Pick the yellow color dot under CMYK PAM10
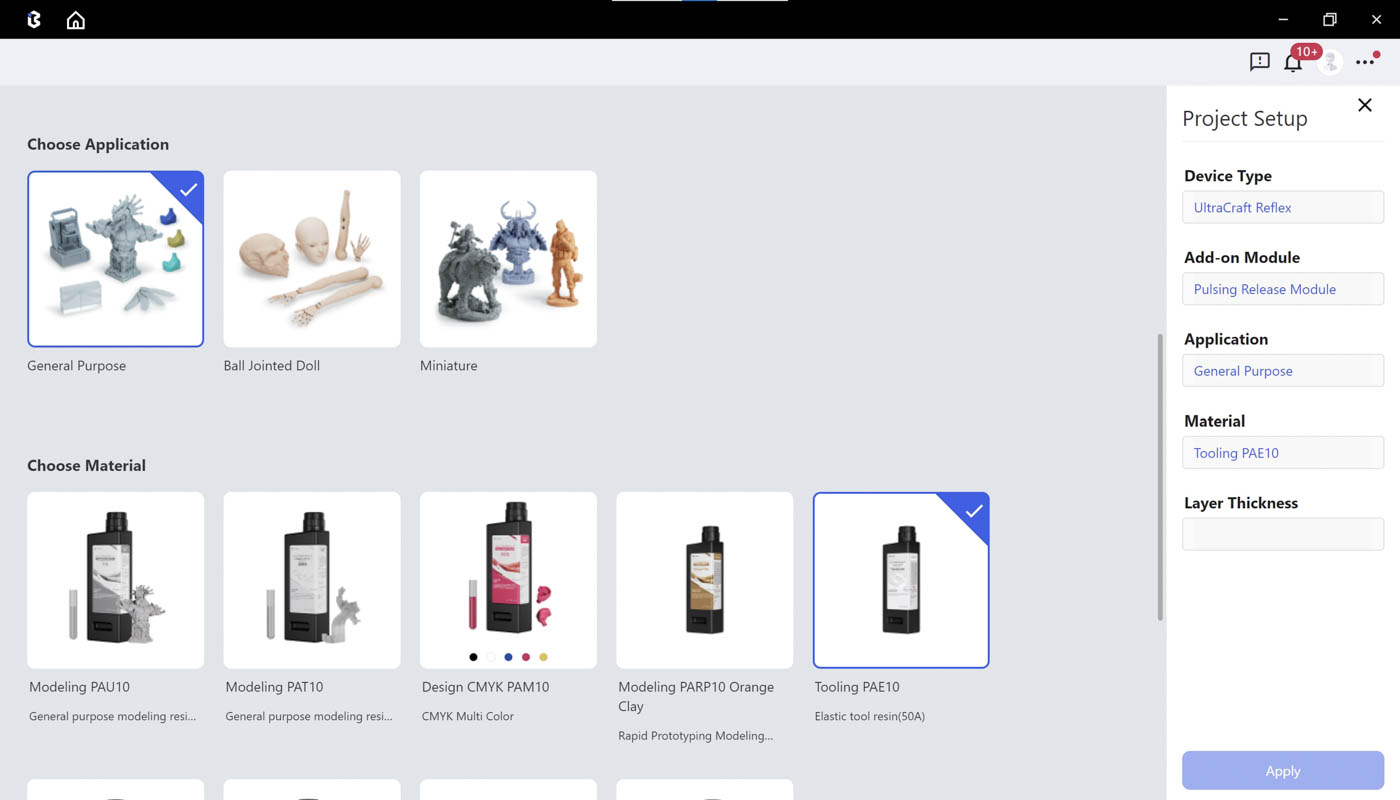Image resolution: width=1400 pixels, height=800 pixels. [x=544, y=657]
